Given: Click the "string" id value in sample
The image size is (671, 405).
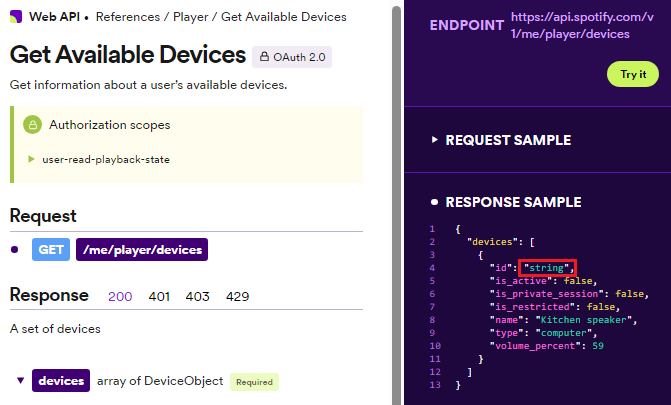Looking at the screenshot, I should 546,268.
